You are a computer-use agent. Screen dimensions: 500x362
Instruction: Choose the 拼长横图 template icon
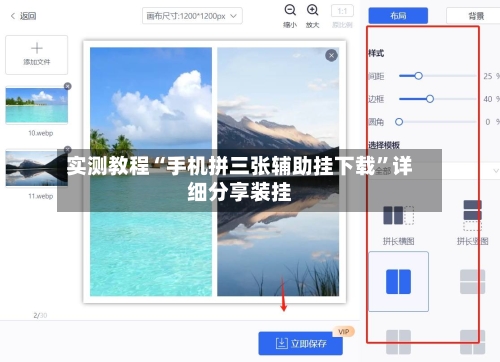tap(399, 215)
